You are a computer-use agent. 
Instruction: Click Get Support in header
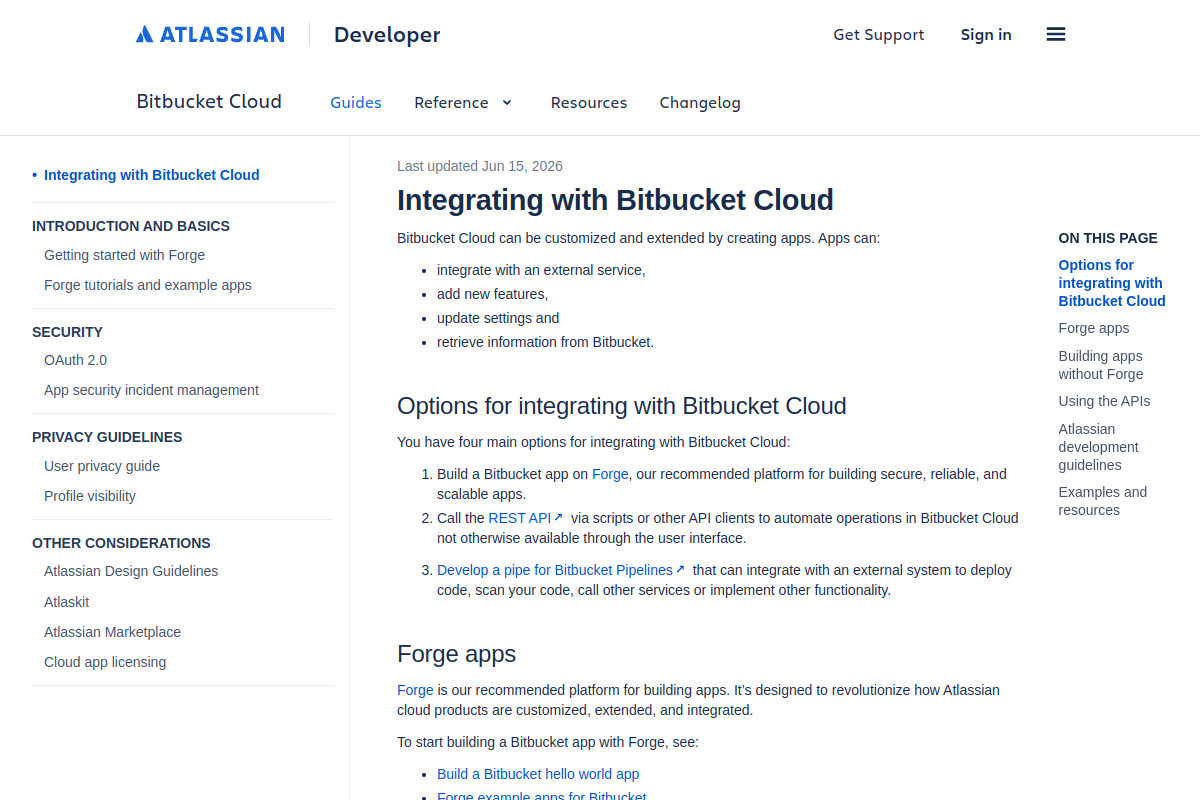(879, 35)
